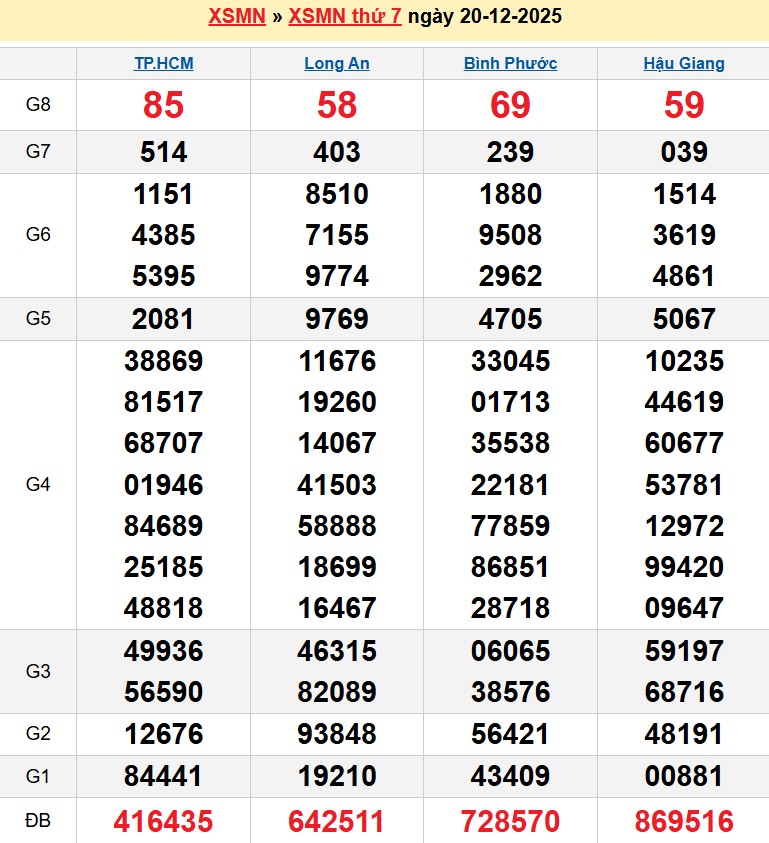Click the G8 row label
The image size is (769, 843).
pos(38,105)
